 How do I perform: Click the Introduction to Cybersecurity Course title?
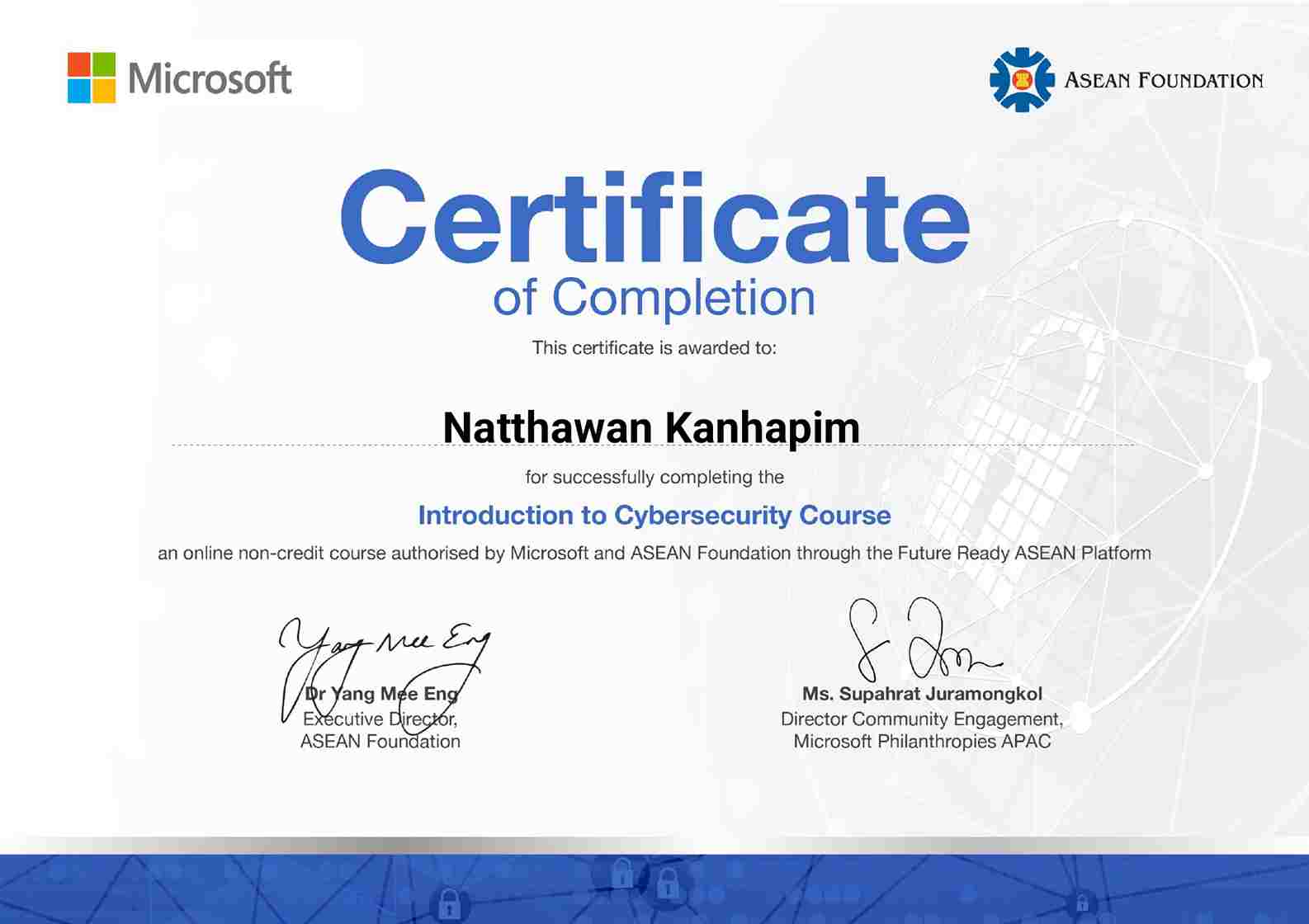point(654,515)
